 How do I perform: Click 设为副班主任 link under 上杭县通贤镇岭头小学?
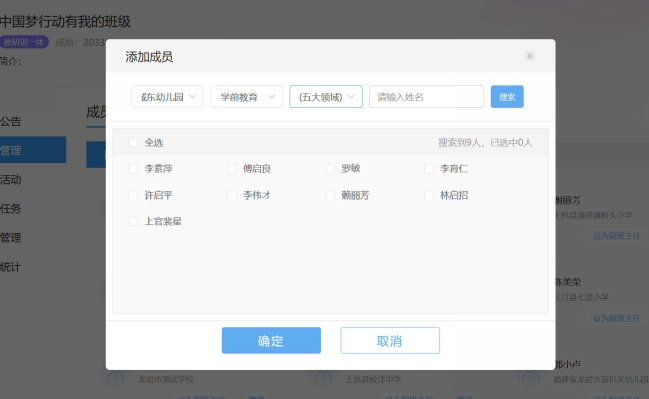tap(616, 236)
